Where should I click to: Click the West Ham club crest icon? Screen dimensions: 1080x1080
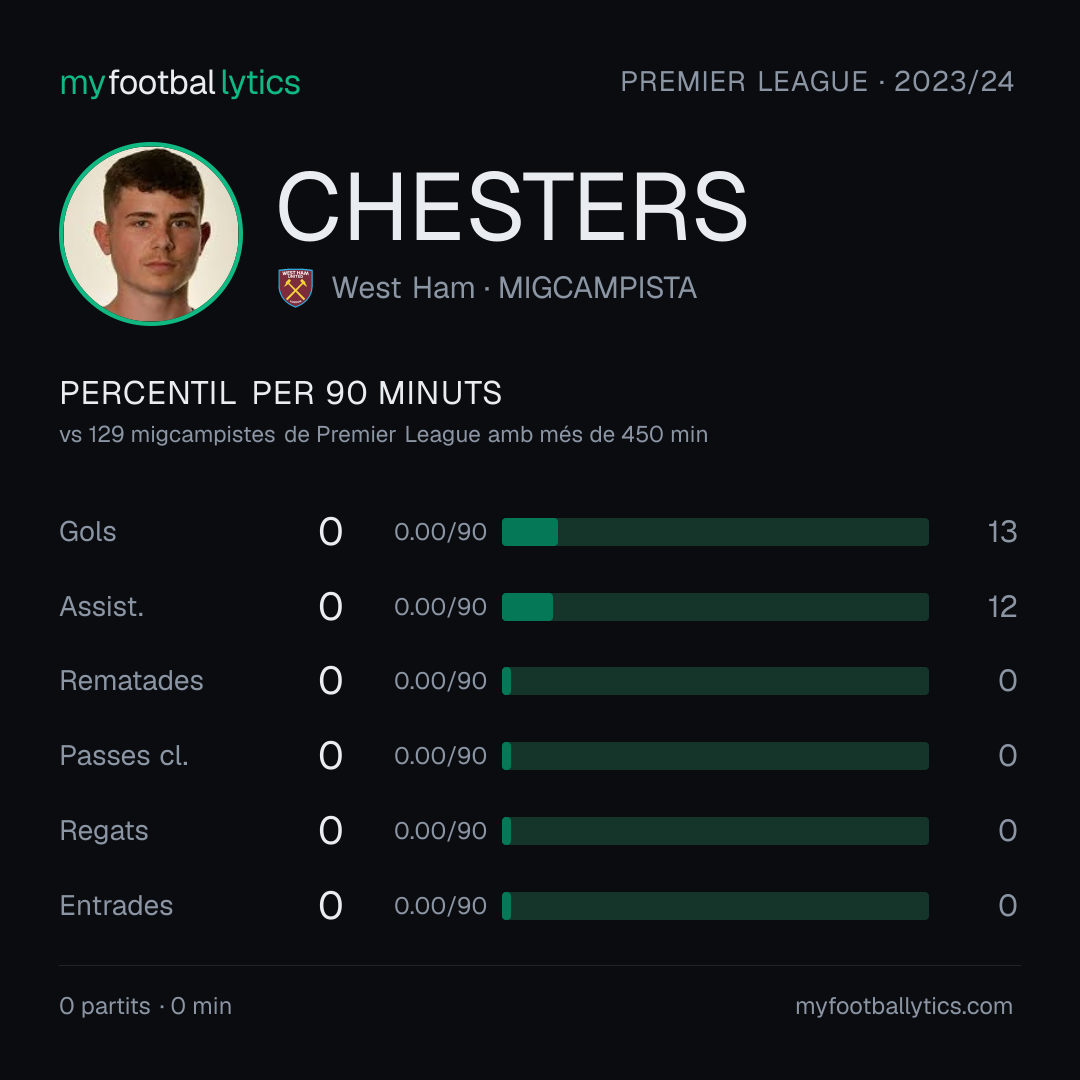[295, 287]
